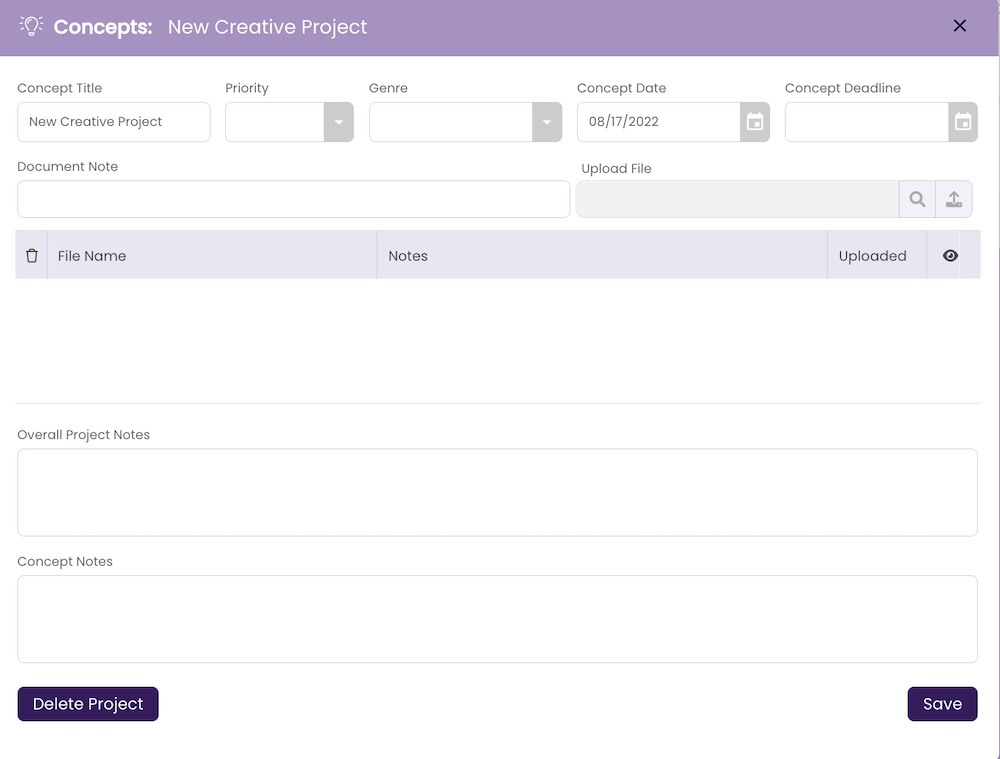Image resolution: width=1000 pixels, height=759 pixels.
Task: Click into the Concept Notes textarea
Action: pos(497,619)
